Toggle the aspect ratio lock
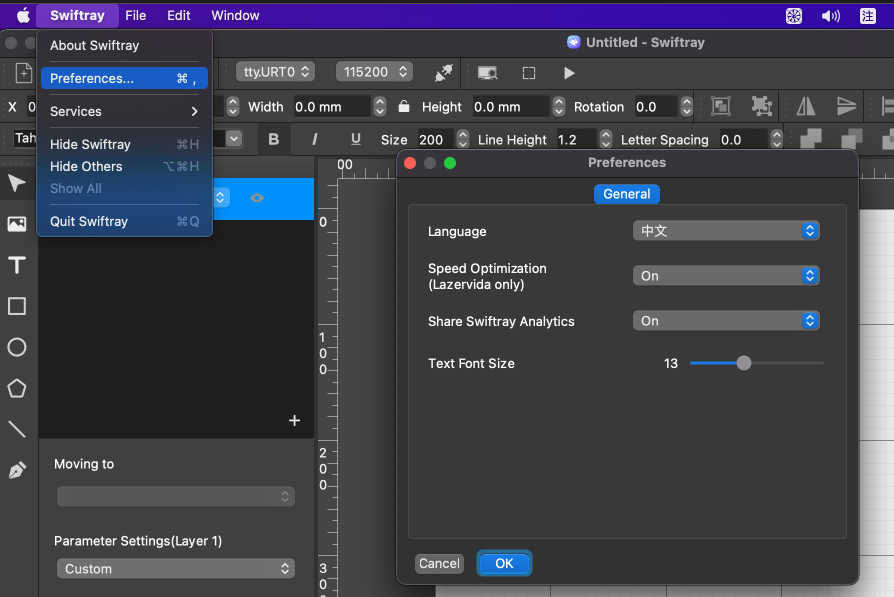Image resolution: width=894 pixels, height=597 pixels. pos(404,106)
